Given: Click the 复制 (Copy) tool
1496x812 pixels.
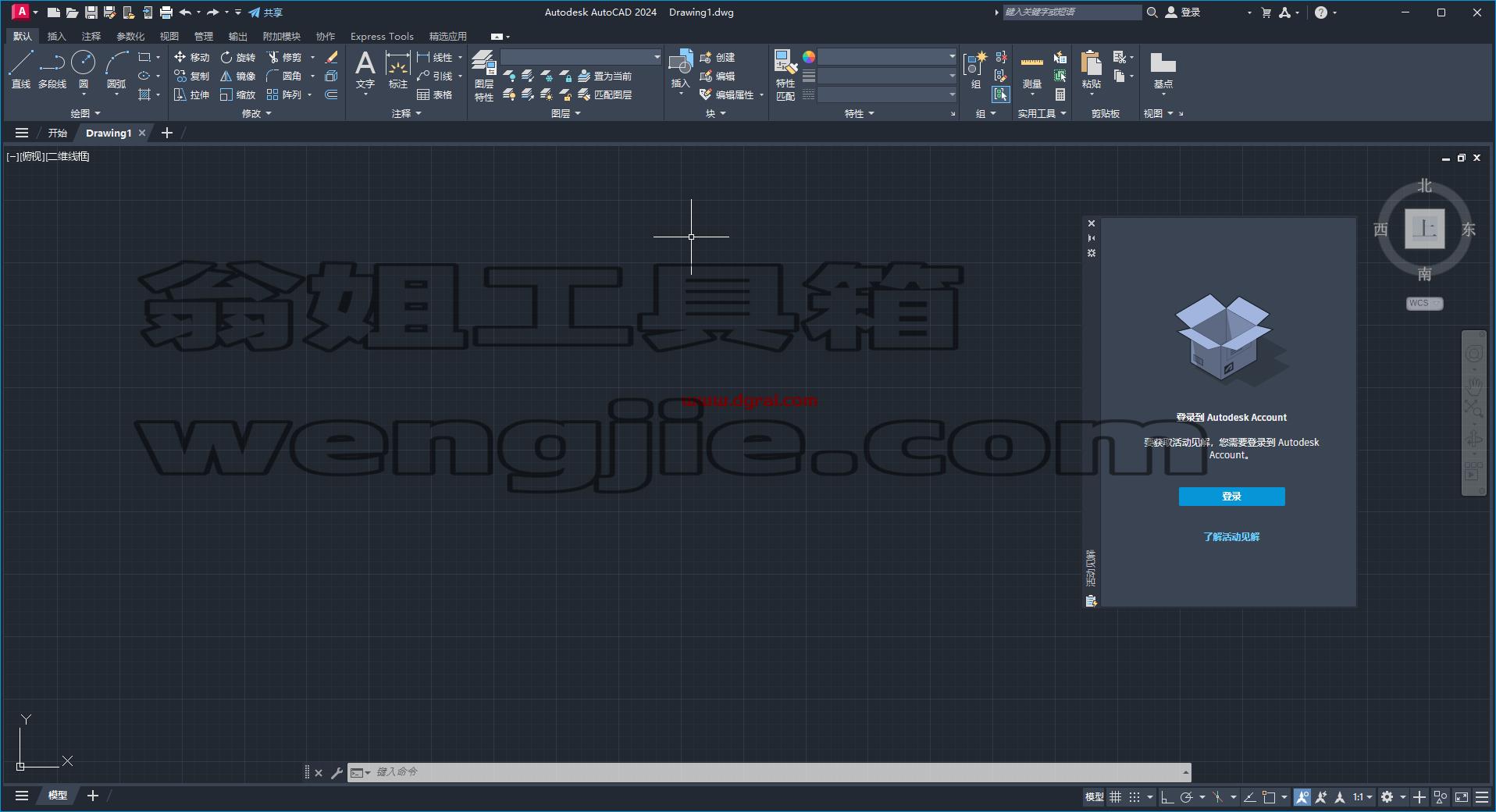Looking at the screenshot, I should tap(191, 76).
